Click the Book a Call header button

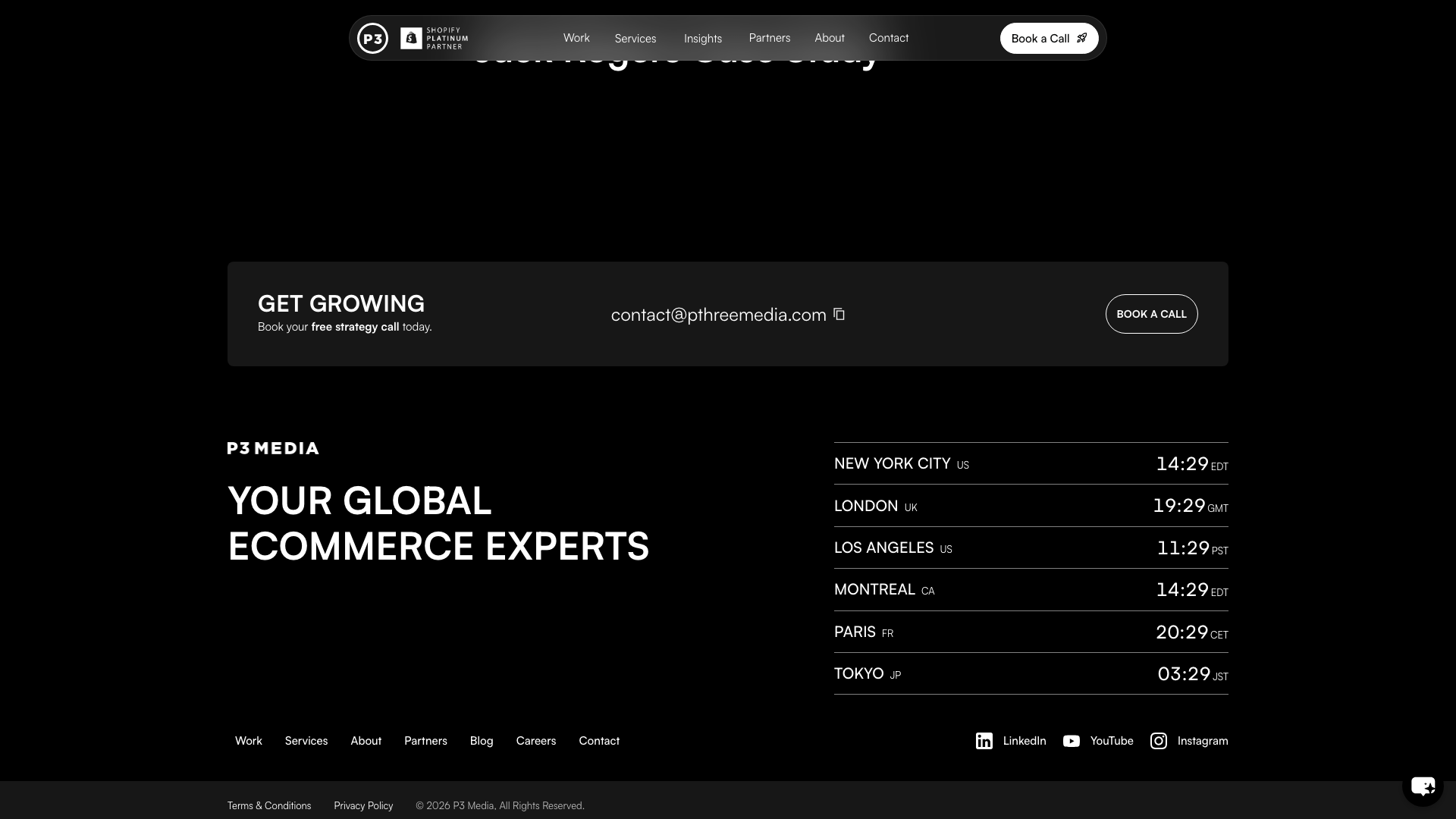coord(1050,38)
